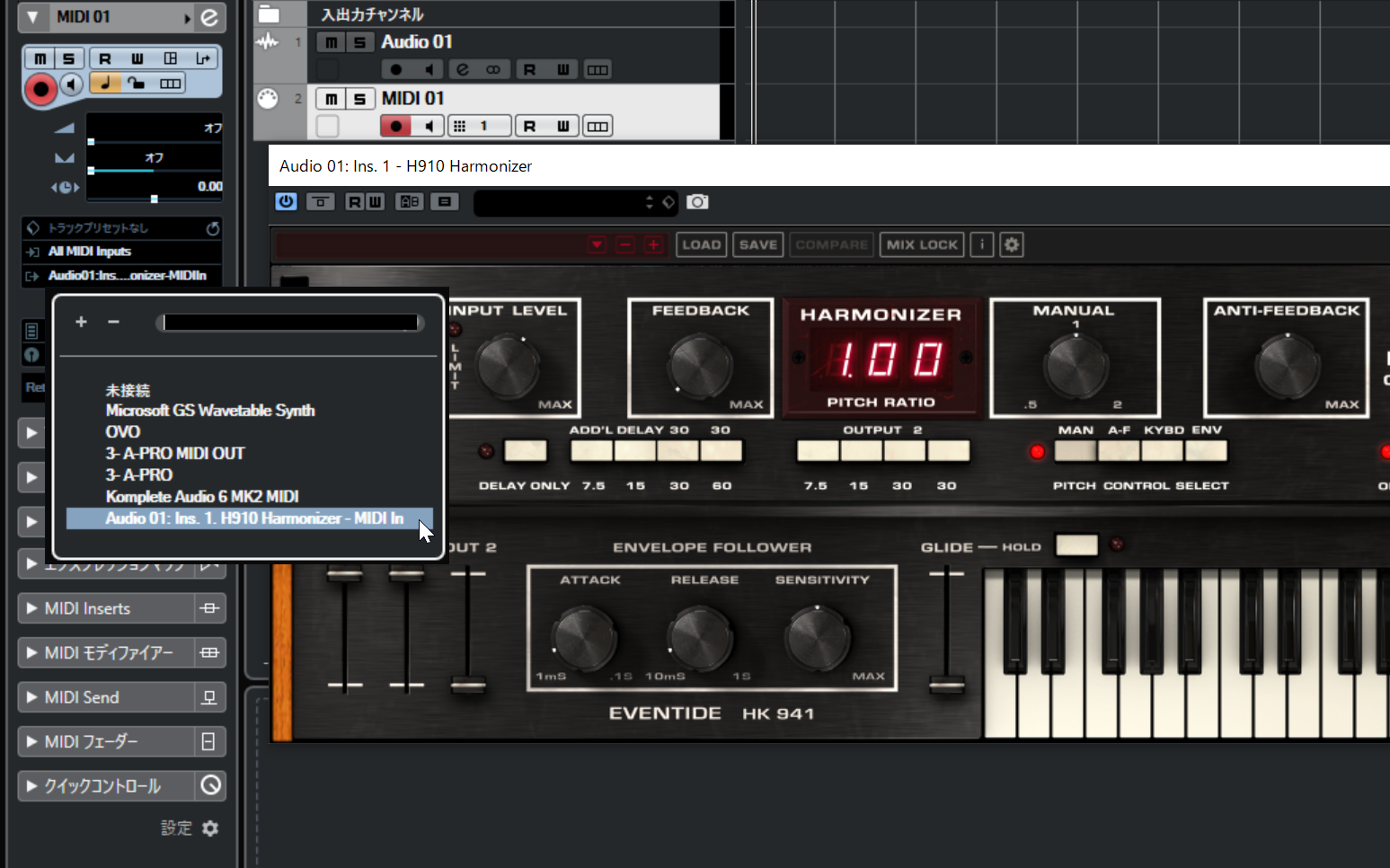Screen dimensions: 1390x868
Task: Enable write automation in MIDI 01 inspector
Action: [x=137, y=58]
